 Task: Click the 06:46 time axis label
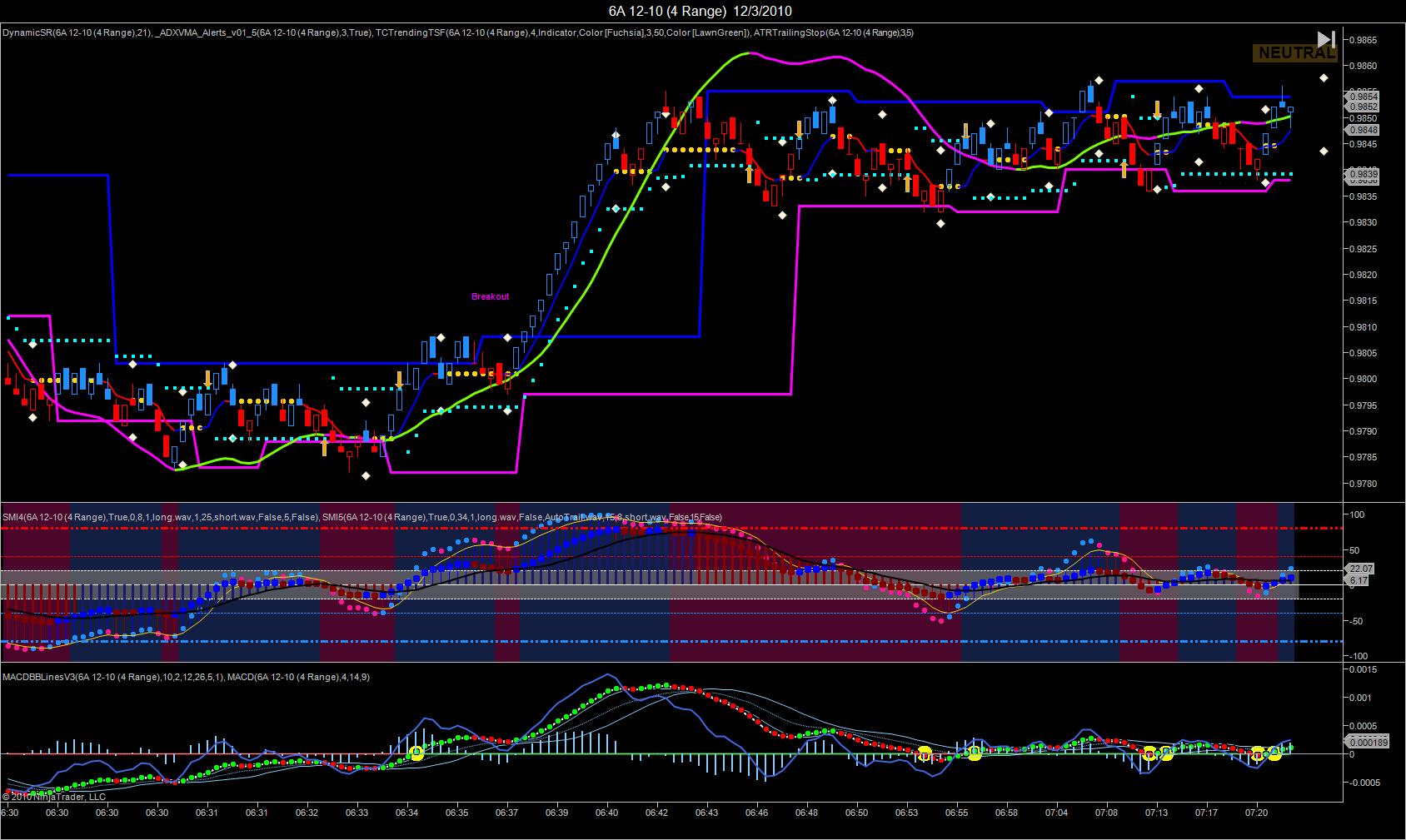pyautogui.click(x=757, y=812)
